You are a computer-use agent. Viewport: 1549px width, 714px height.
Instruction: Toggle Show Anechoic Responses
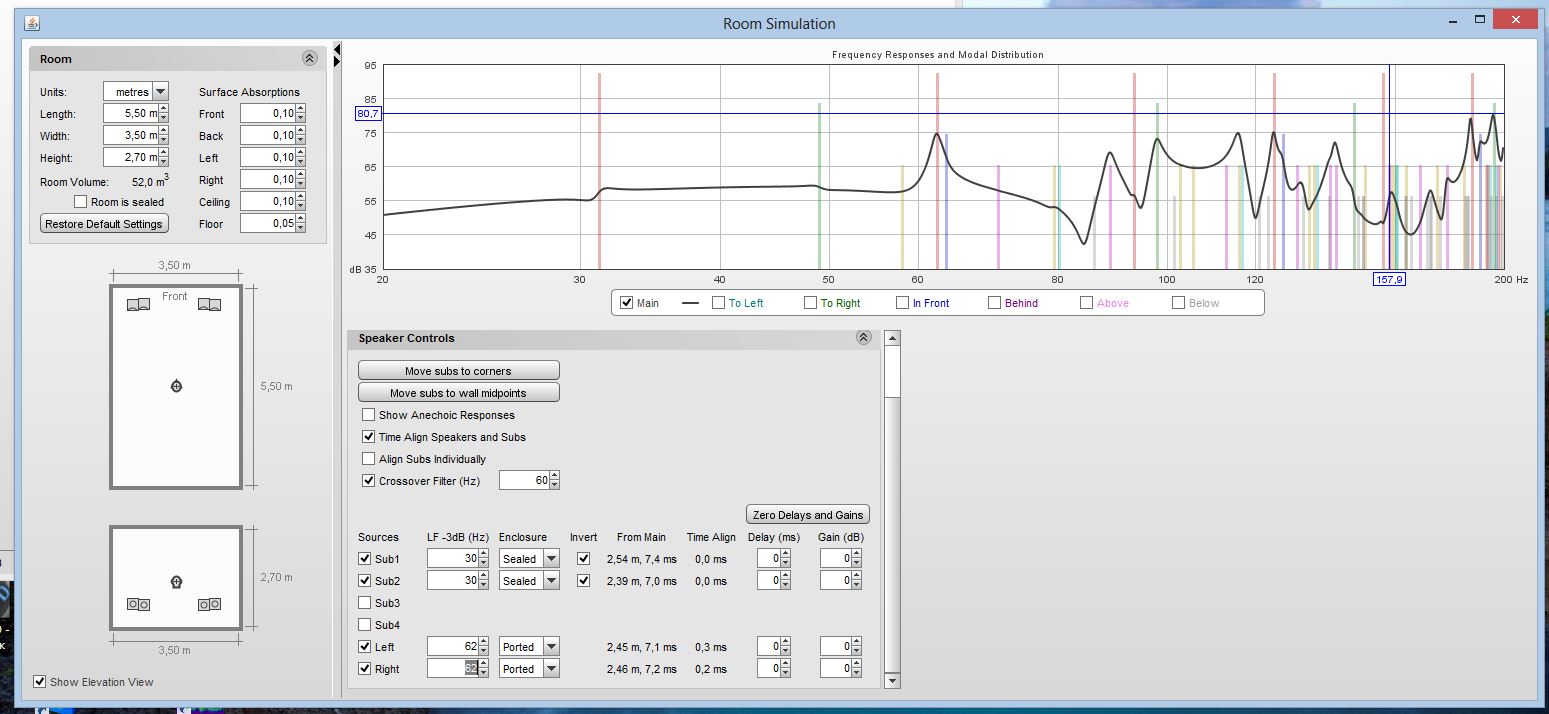tap(369, 415)
